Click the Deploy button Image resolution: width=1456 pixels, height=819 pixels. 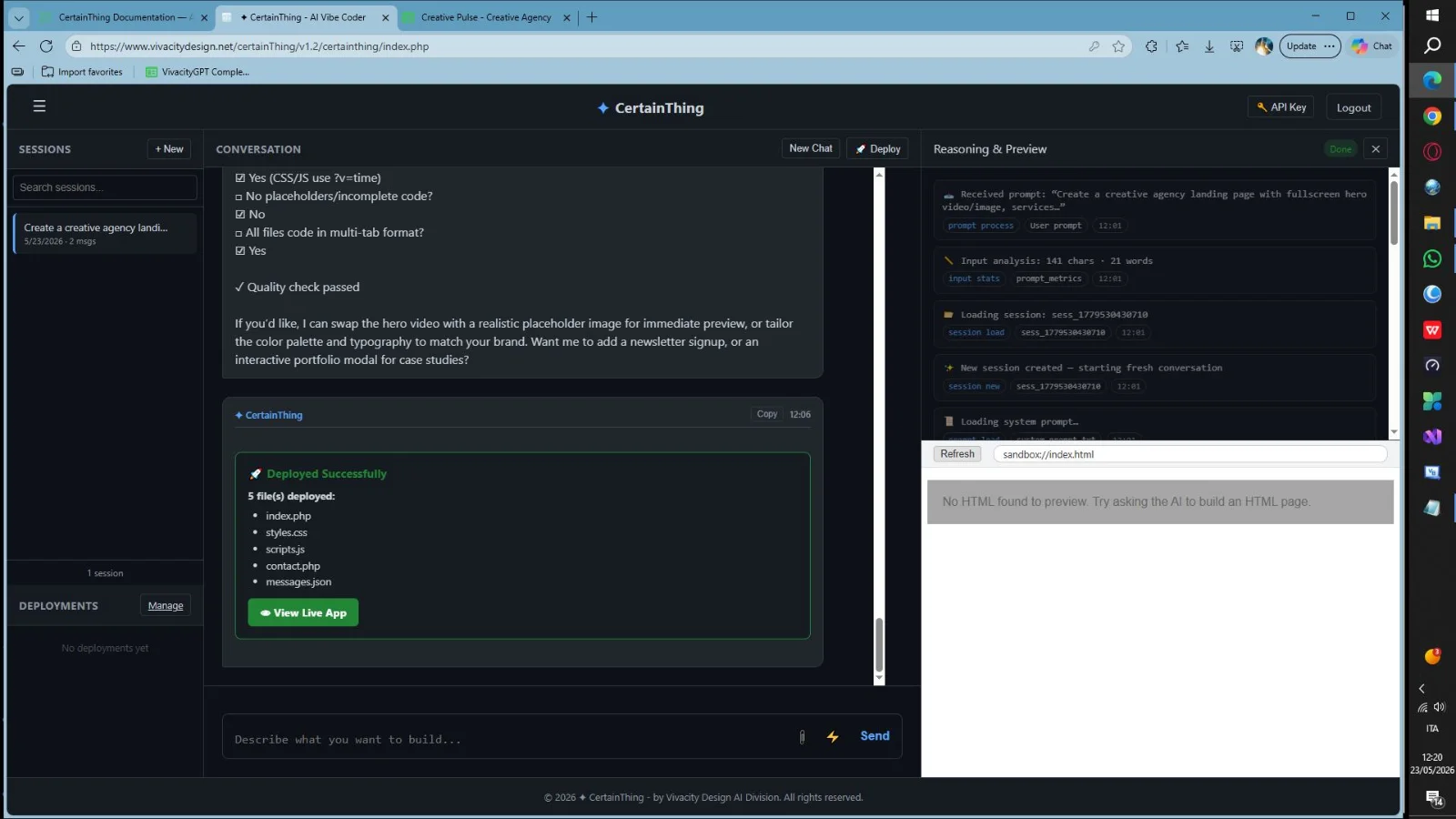[878, 149]
